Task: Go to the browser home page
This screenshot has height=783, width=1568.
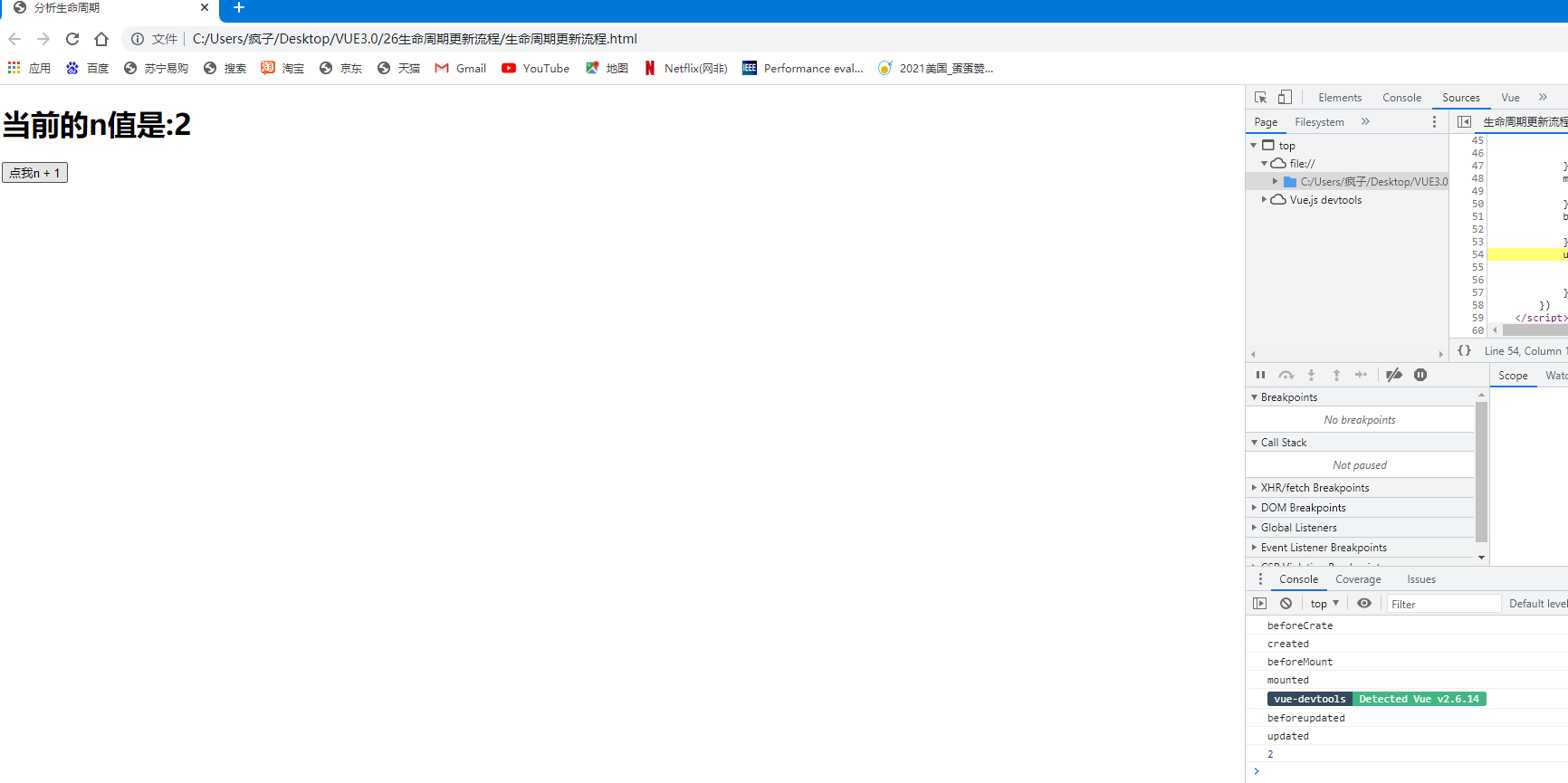Action: tap(101, 39)
